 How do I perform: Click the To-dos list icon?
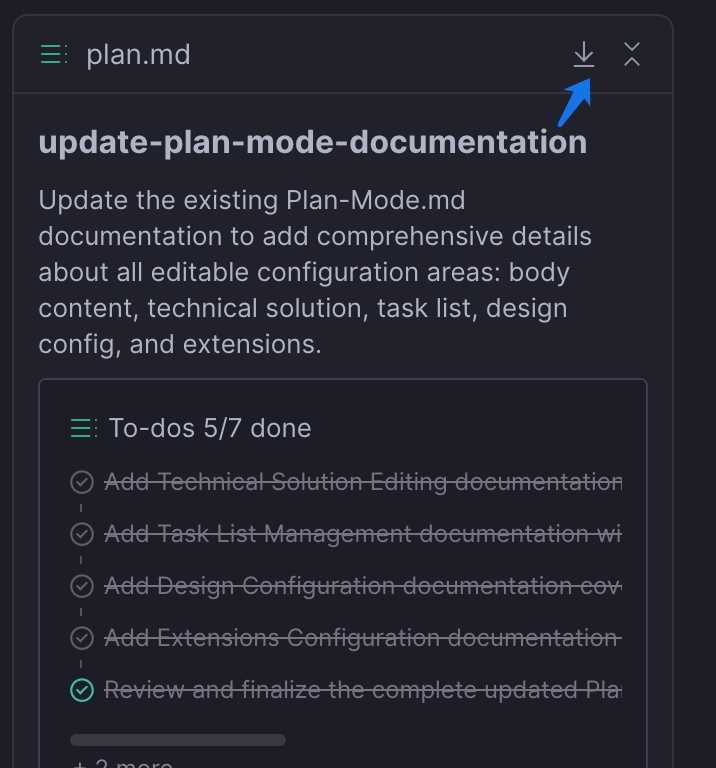(x=84, y=429)
